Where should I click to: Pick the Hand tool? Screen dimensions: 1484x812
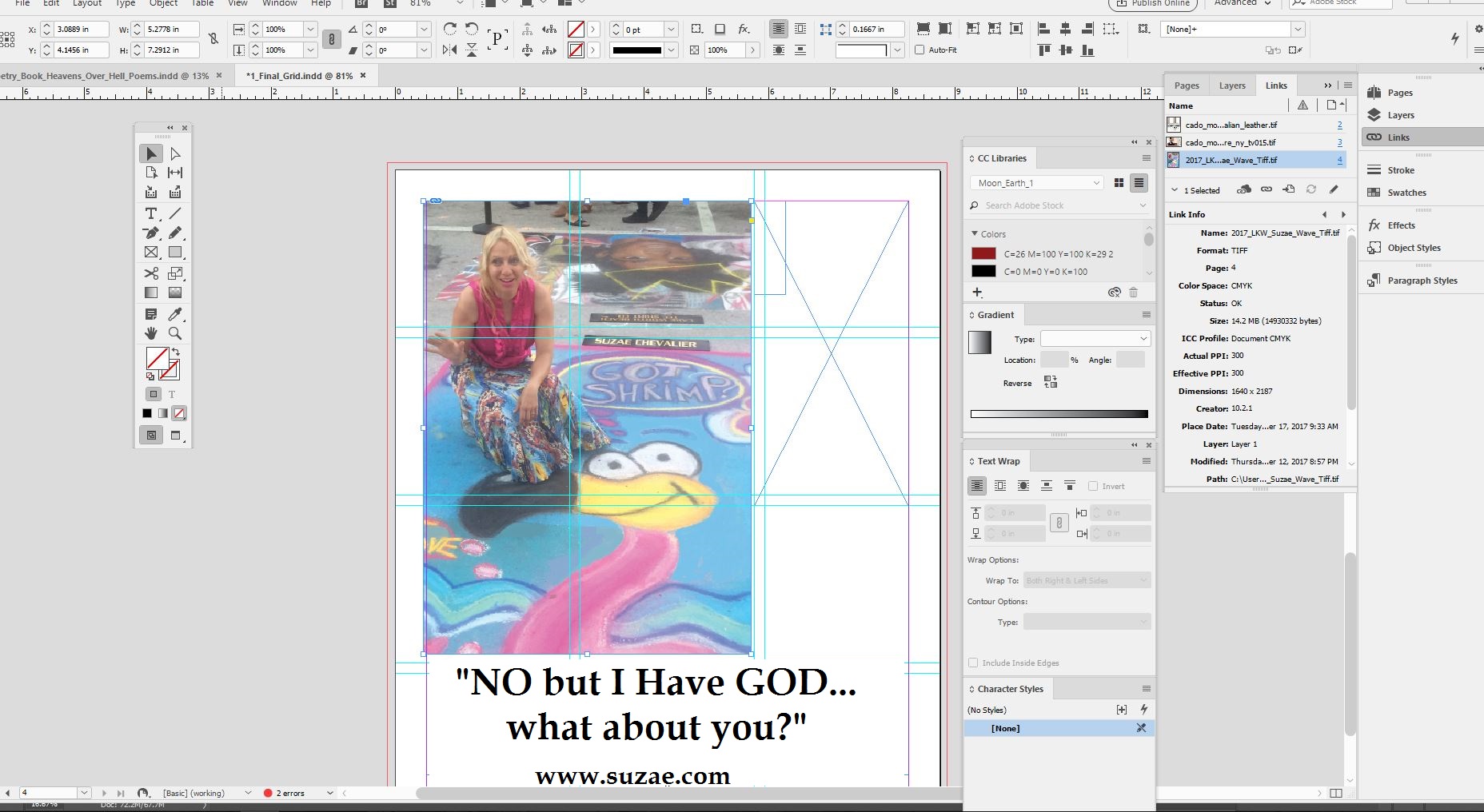[x=150, y=333]
